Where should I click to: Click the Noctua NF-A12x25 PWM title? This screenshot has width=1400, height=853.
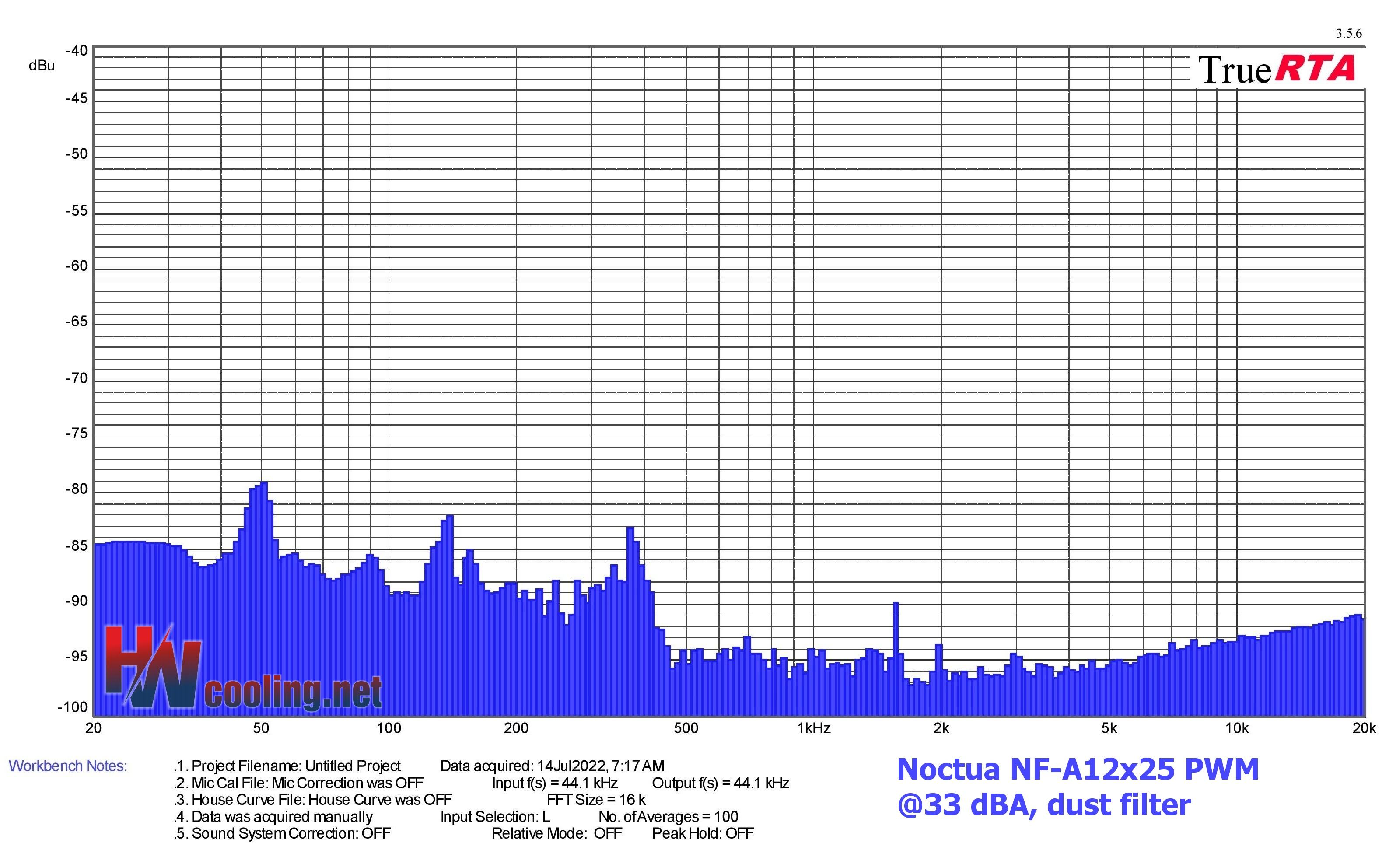coord(1078,769)
